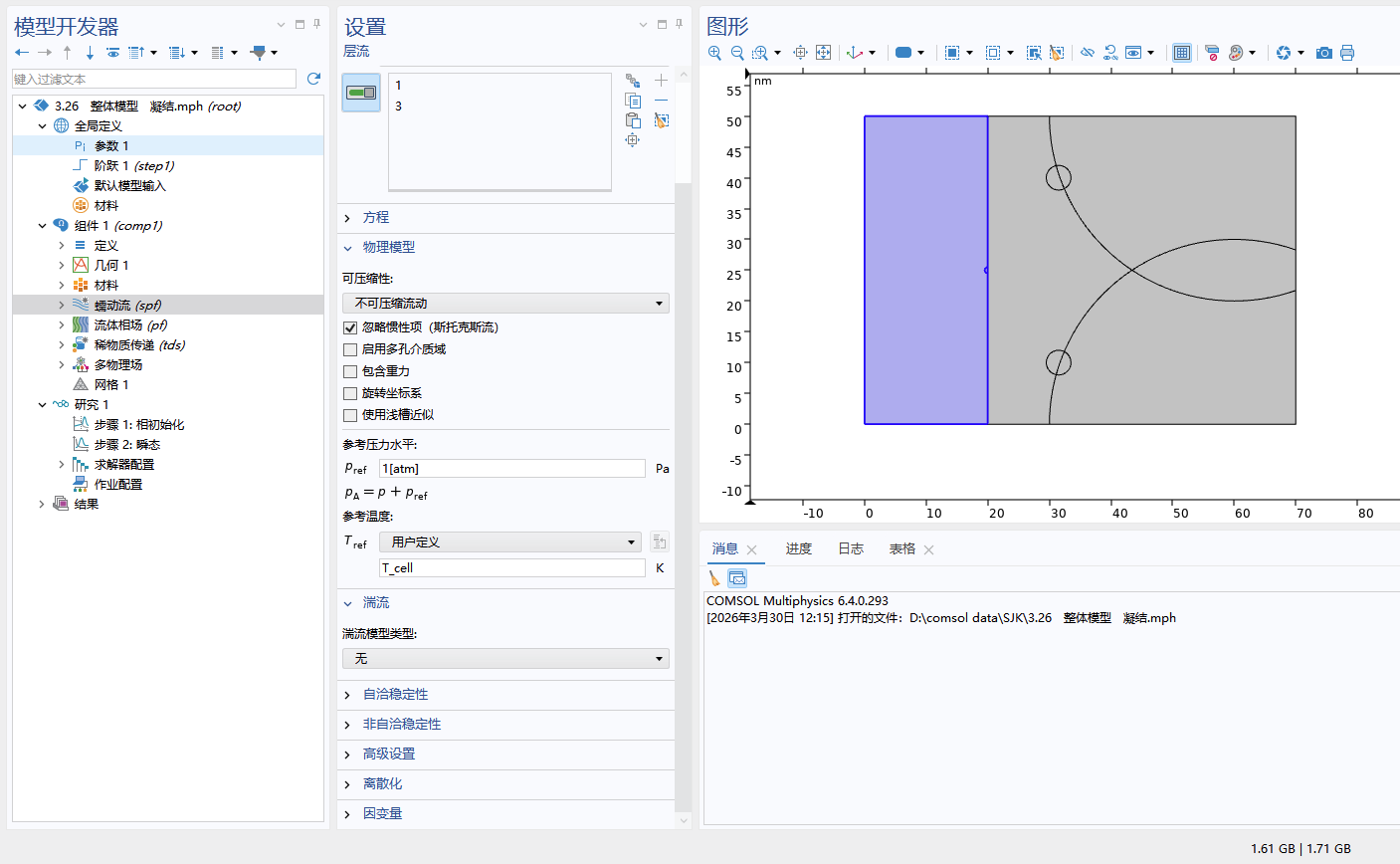Check use shallow channel approximation
Screen dimensions: 1400x864
coord(350,415)
